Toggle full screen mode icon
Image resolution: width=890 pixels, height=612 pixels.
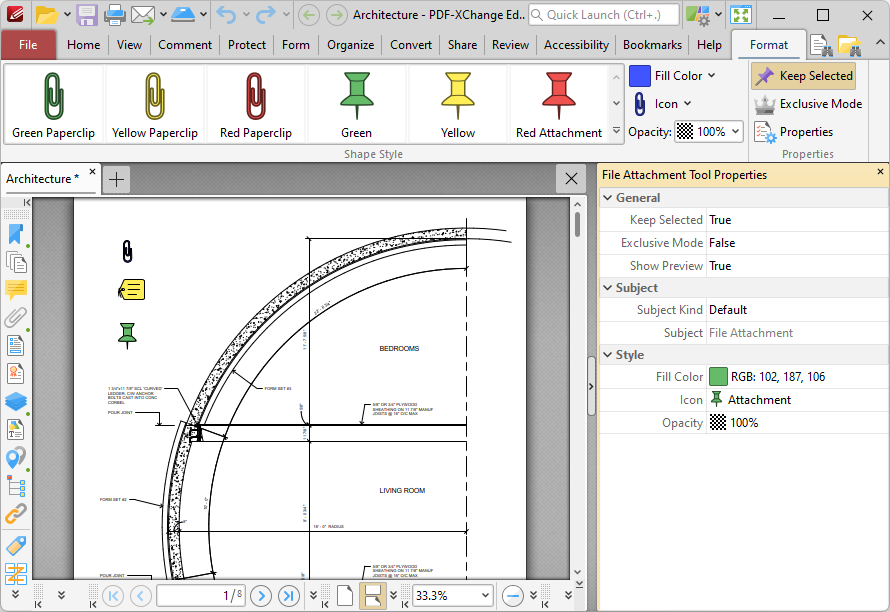coord(741,15)
